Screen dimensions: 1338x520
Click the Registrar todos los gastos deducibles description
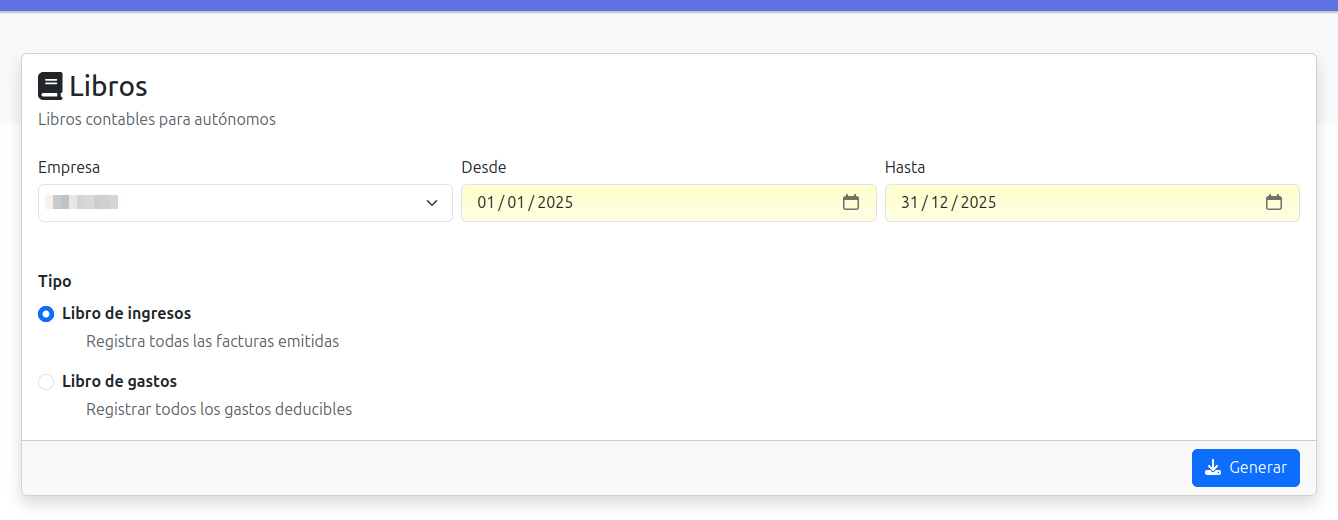click(x=219, y=409)
